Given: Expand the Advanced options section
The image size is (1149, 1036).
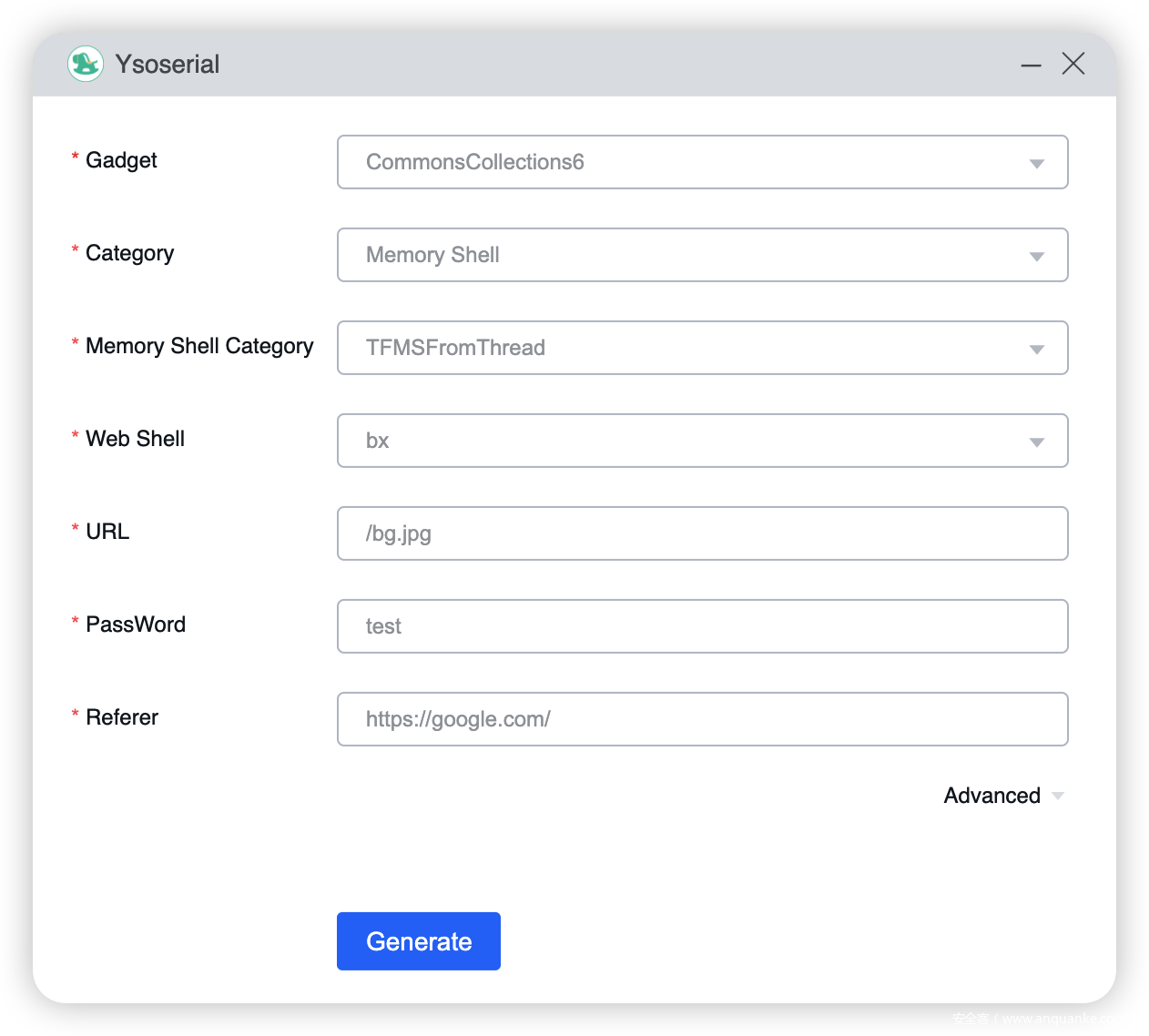Looking at the screenshot, I should click(991, 796).
